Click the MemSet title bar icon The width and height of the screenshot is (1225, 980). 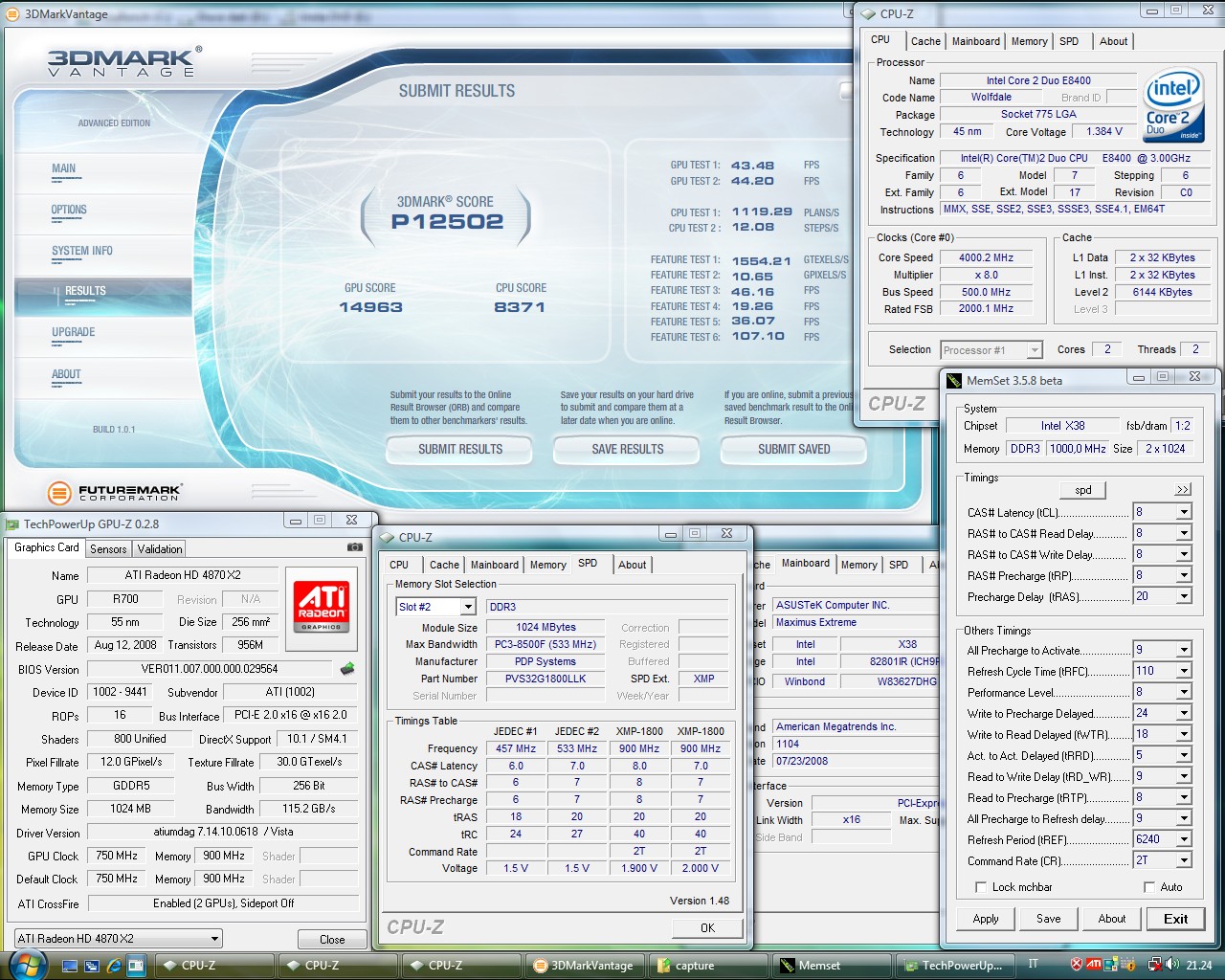[954, 380]
